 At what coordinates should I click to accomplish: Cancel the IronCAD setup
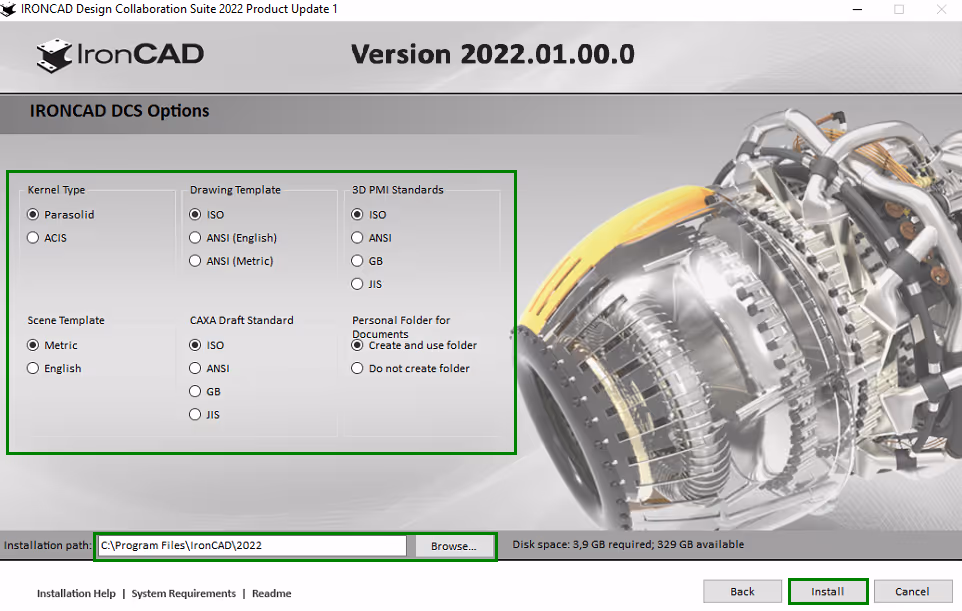point(912,591)
